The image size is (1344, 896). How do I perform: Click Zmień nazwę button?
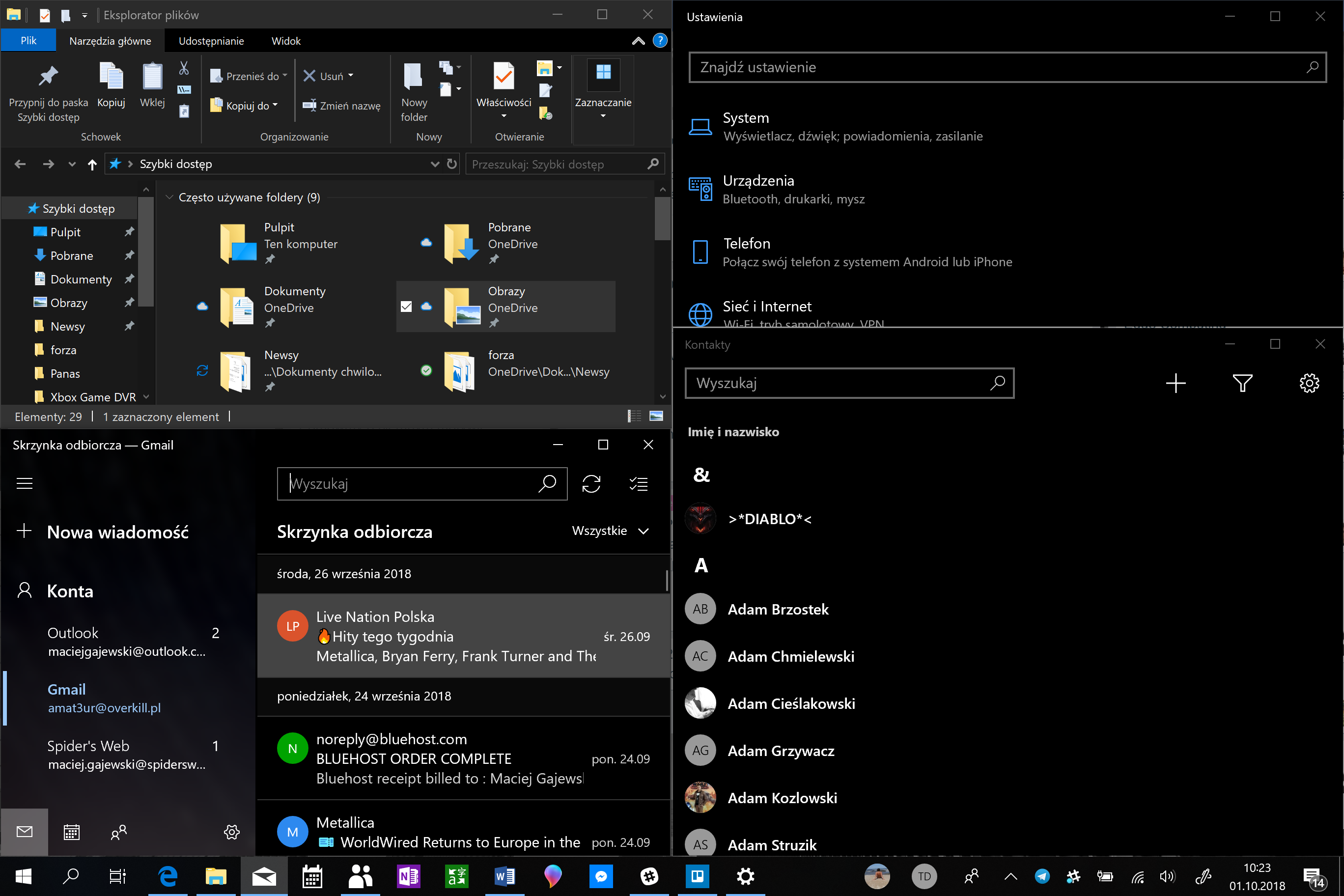point(341,106)
